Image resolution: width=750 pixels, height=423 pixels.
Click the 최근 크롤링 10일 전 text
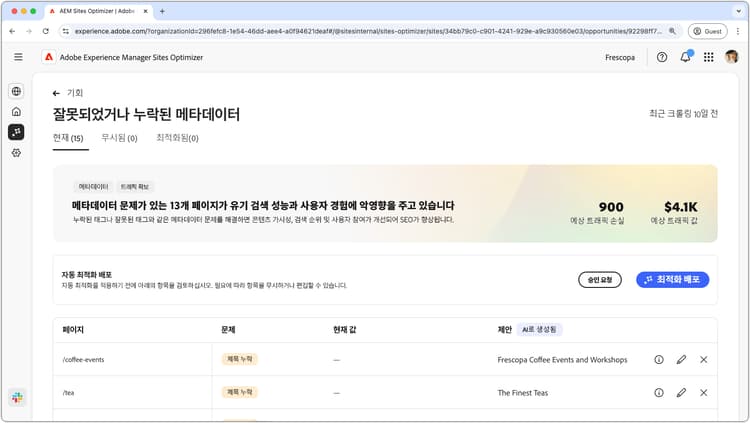click(684, 114)
